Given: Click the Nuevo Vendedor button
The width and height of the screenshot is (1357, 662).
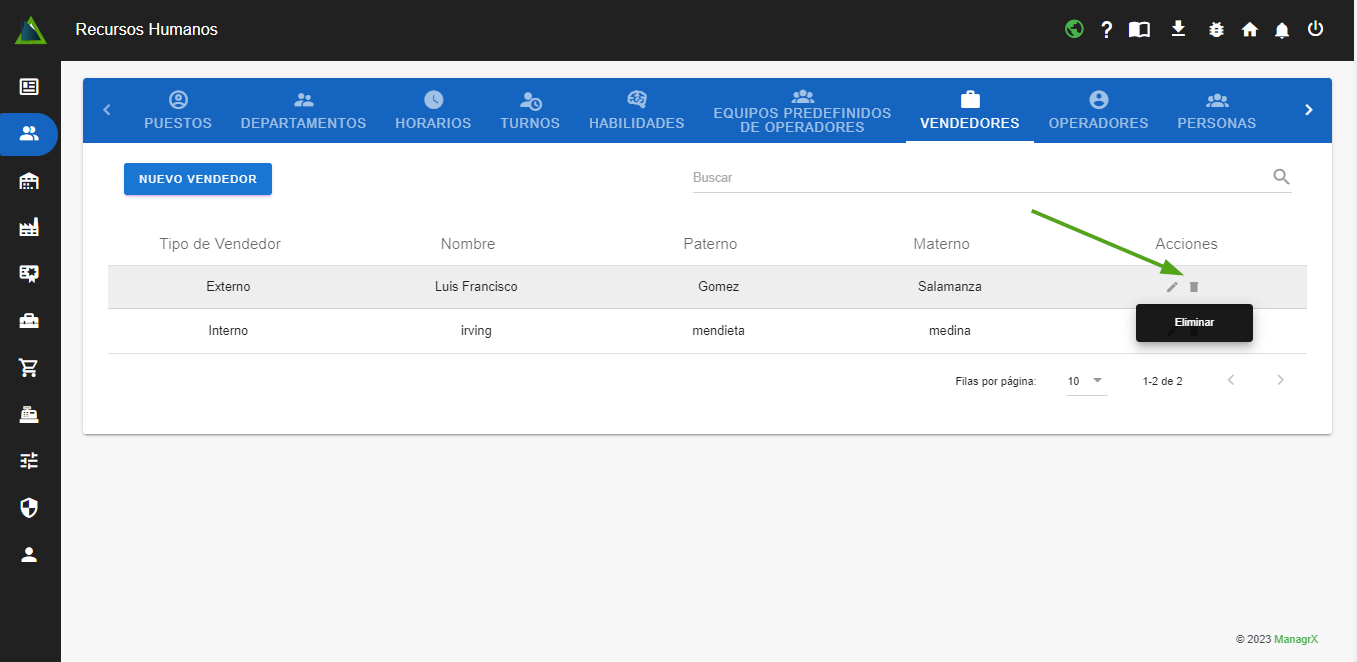Looking at the screenshot, I should (198, 179).
